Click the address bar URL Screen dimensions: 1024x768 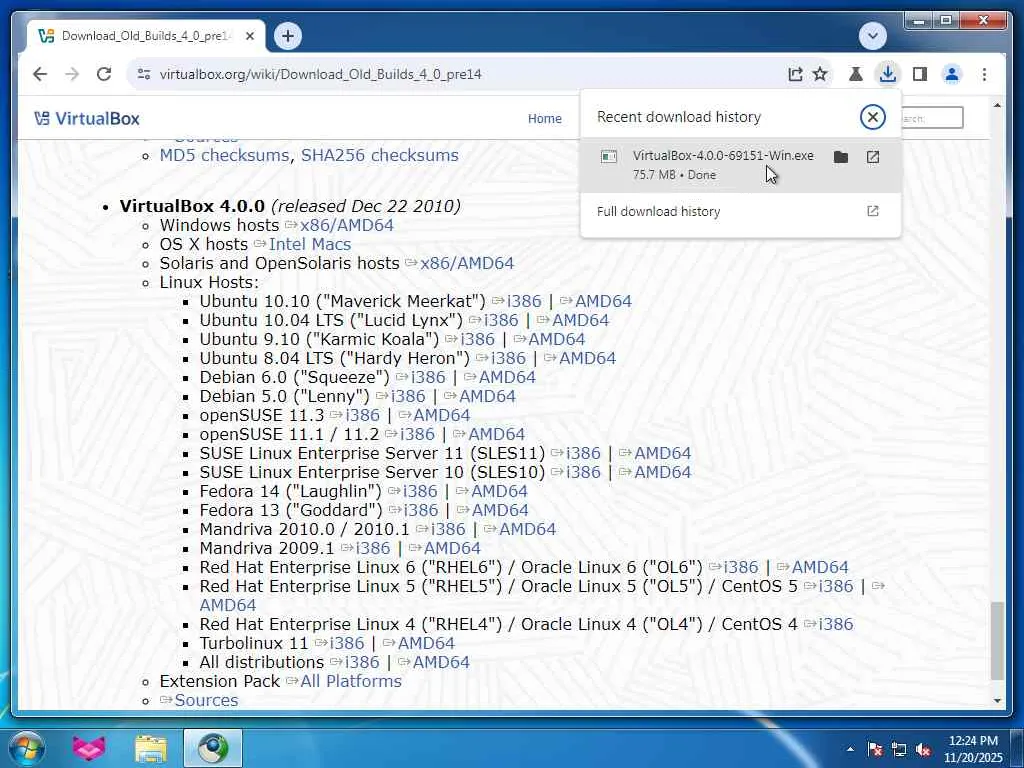pyautogui.click(x=320, y=74)
